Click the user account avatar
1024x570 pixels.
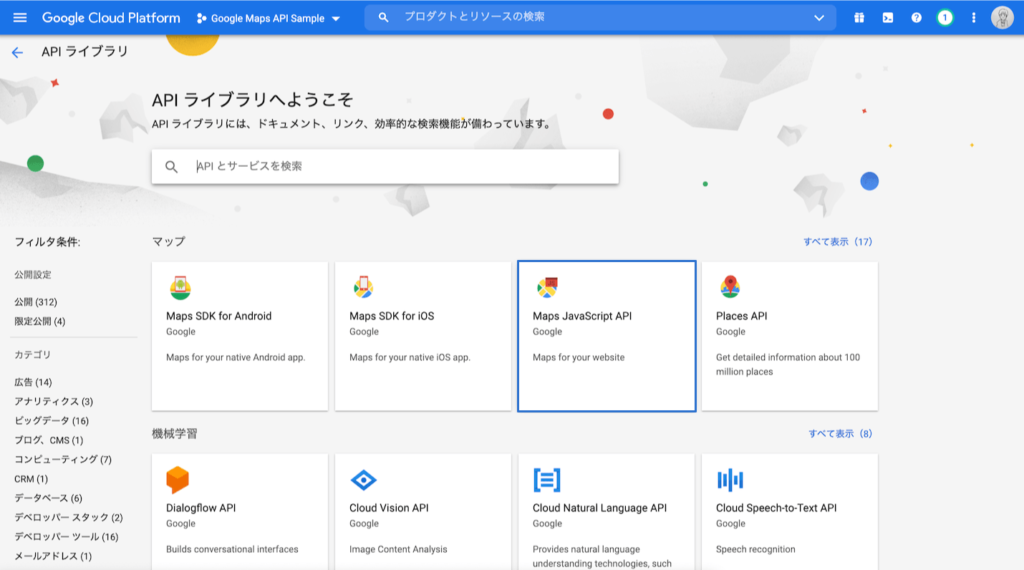1002,18
